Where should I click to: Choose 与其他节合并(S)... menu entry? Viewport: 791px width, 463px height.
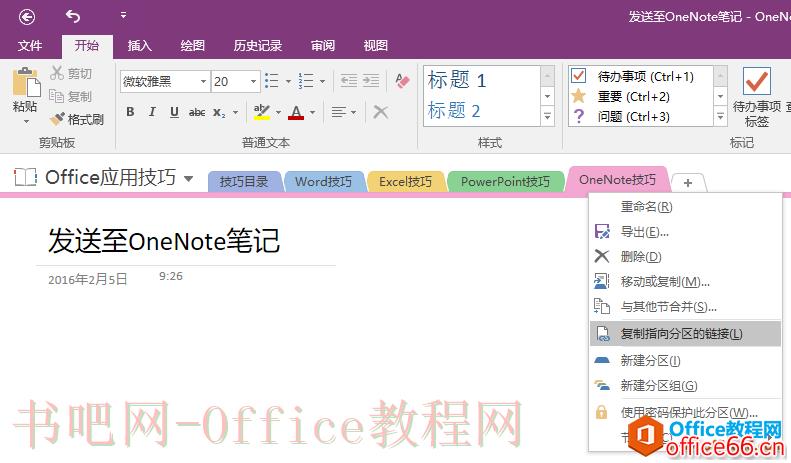point(685,306)
